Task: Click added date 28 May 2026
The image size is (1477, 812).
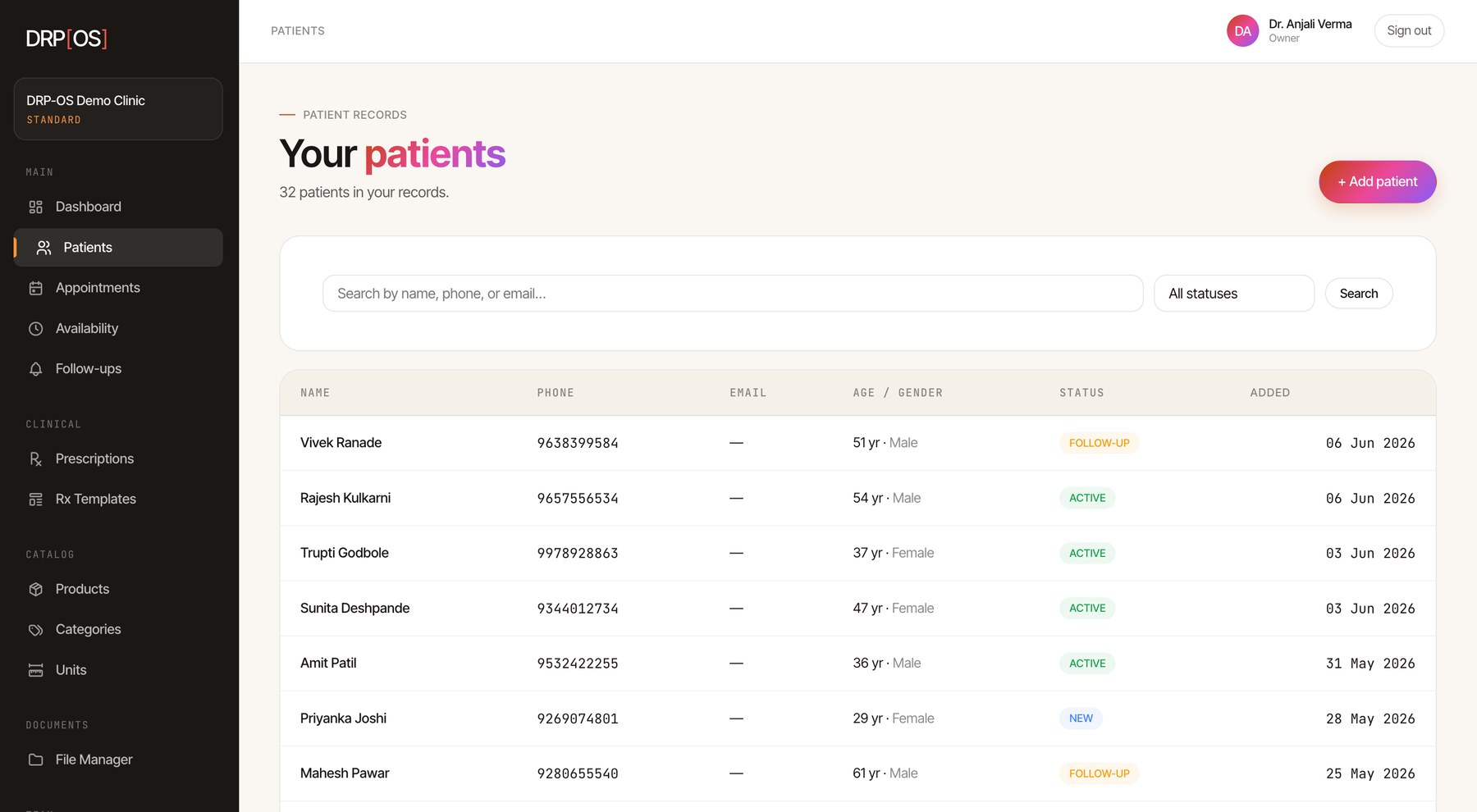Action: pos(1370,718)
